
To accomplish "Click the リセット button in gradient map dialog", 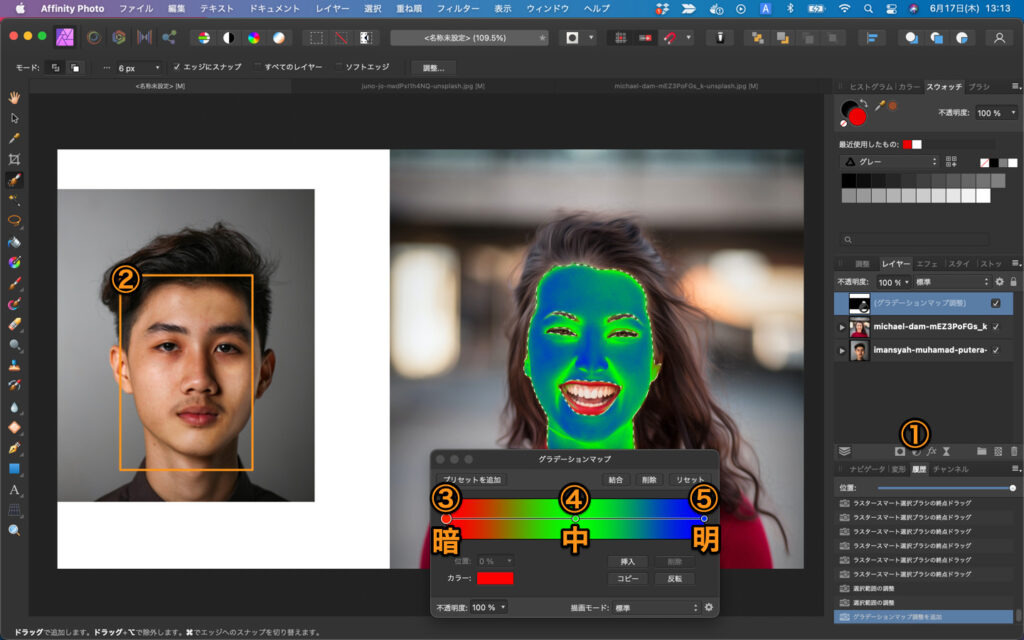I will (x=689, y=480).
